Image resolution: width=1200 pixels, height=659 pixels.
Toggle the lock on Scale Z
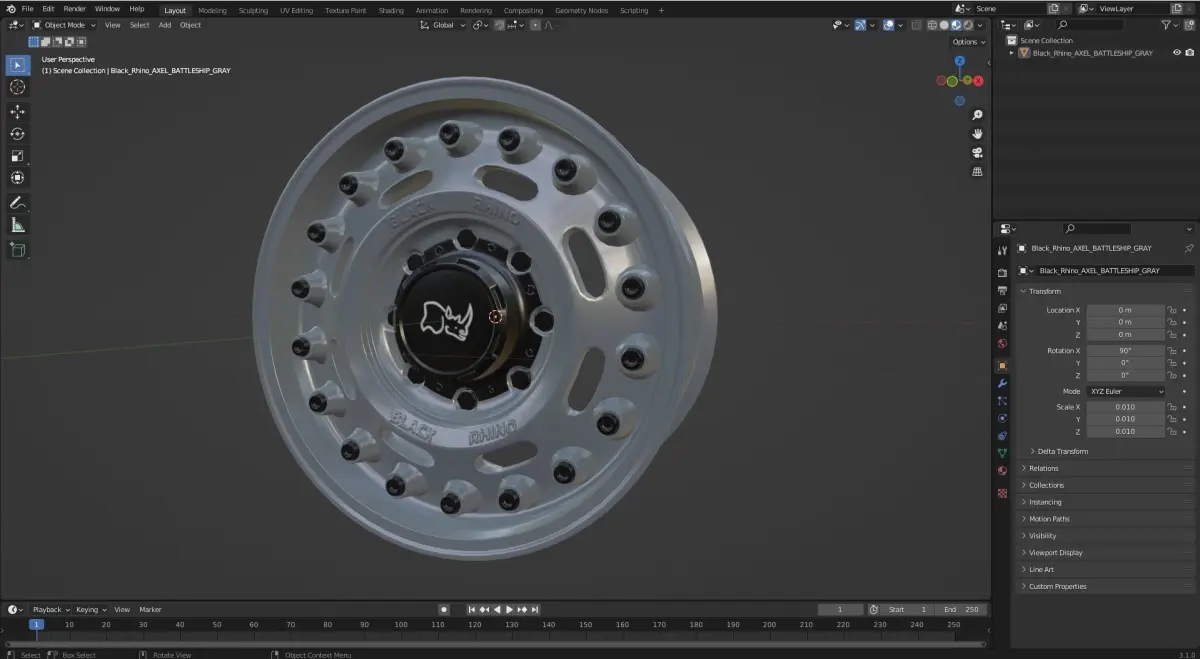point(1172,431)
